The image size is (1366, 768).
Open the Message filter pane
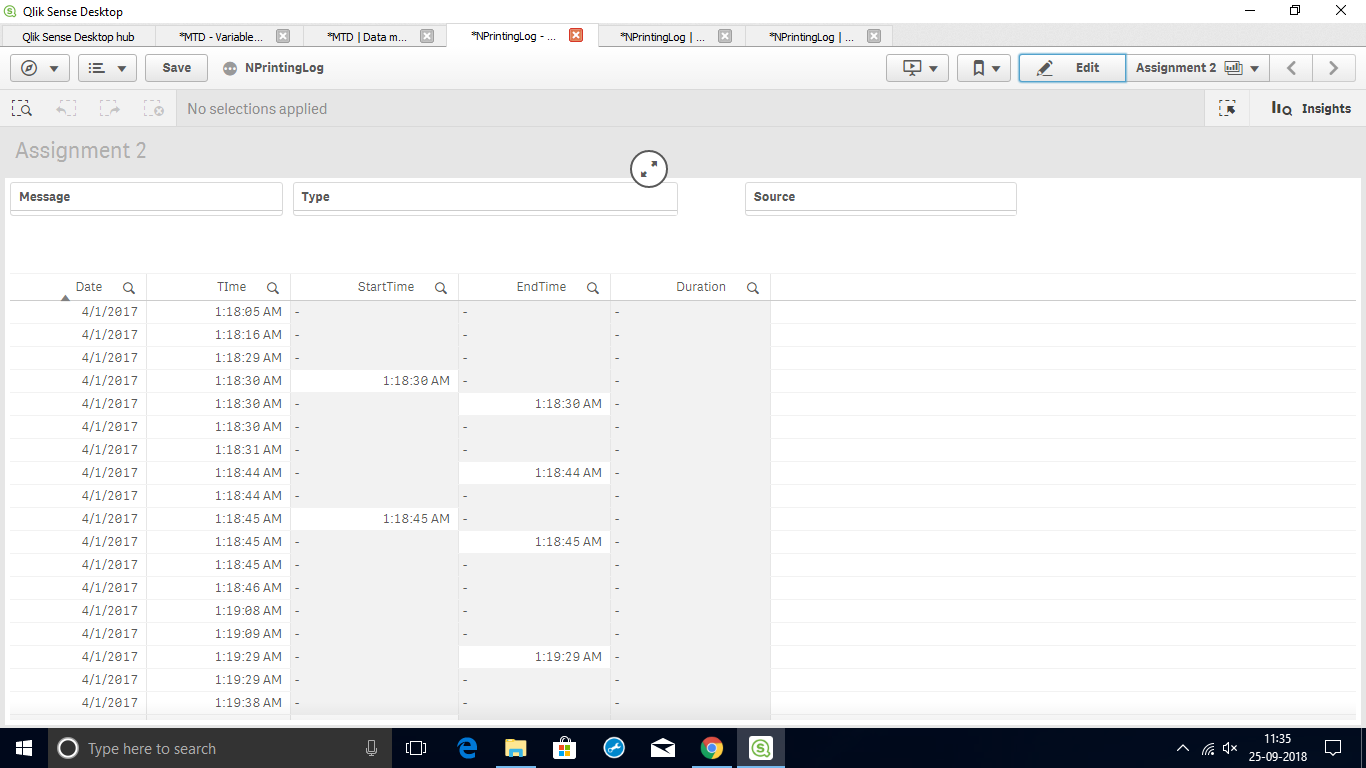147,197
